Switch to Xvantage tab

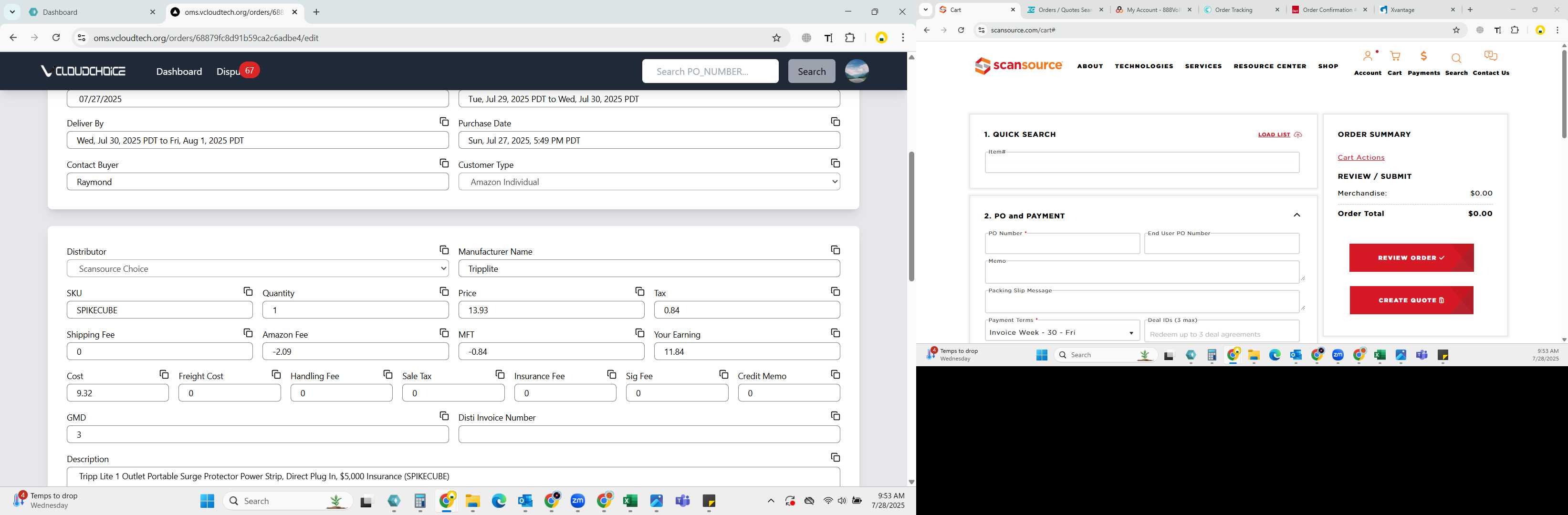click(1418, 10)
